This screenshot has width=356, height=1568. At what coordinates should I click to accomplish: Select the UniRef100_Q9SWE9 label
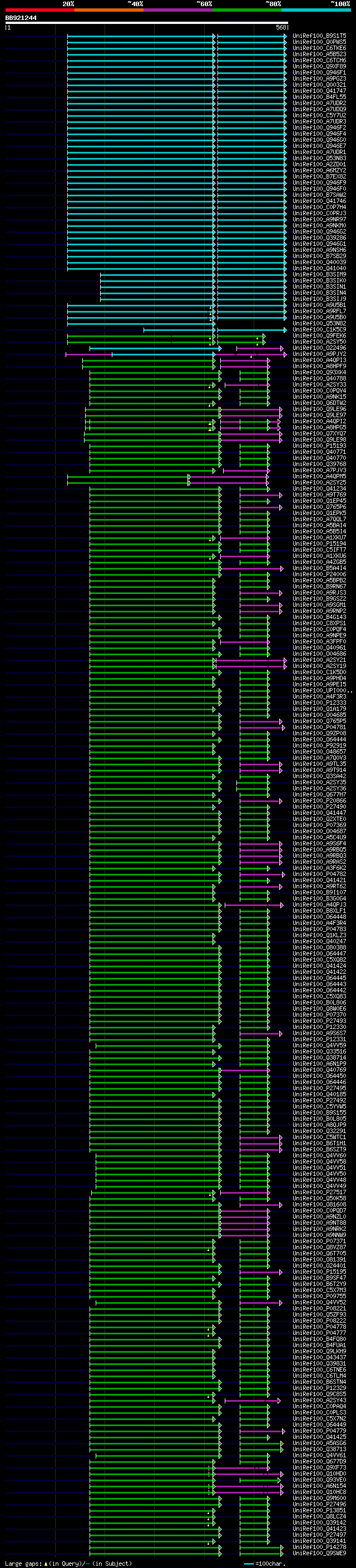(319, 1554)
